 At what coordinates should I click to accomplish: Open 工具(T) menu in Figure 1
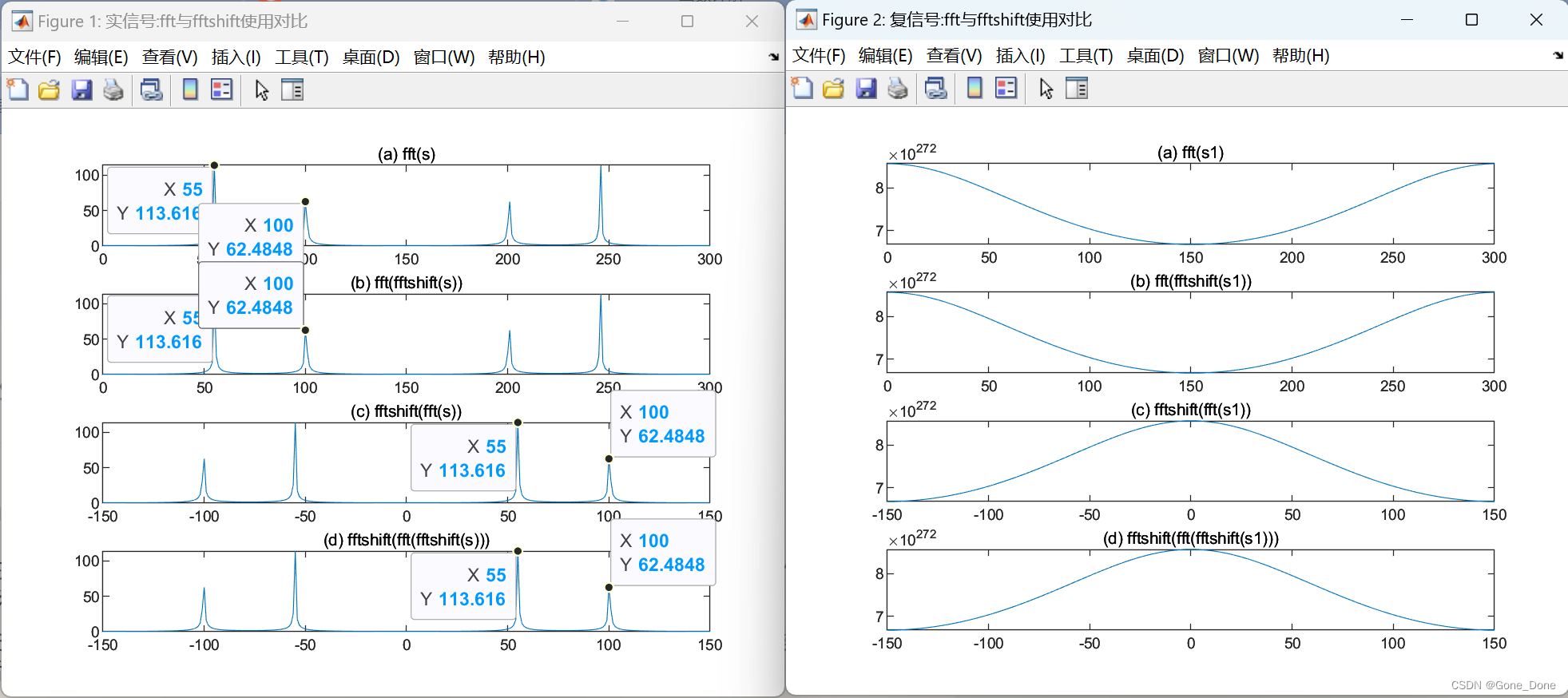tap(302, 58)
